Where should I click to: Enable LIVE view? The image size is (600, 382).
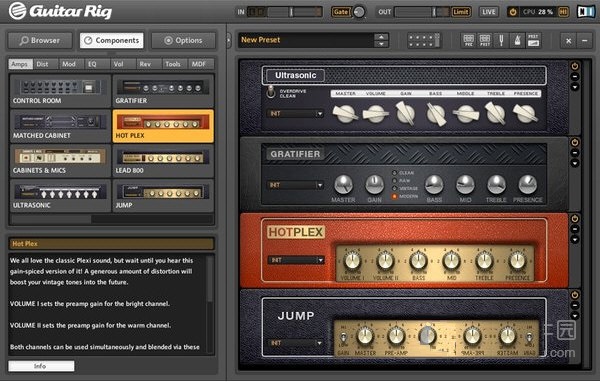click(489, 12)
